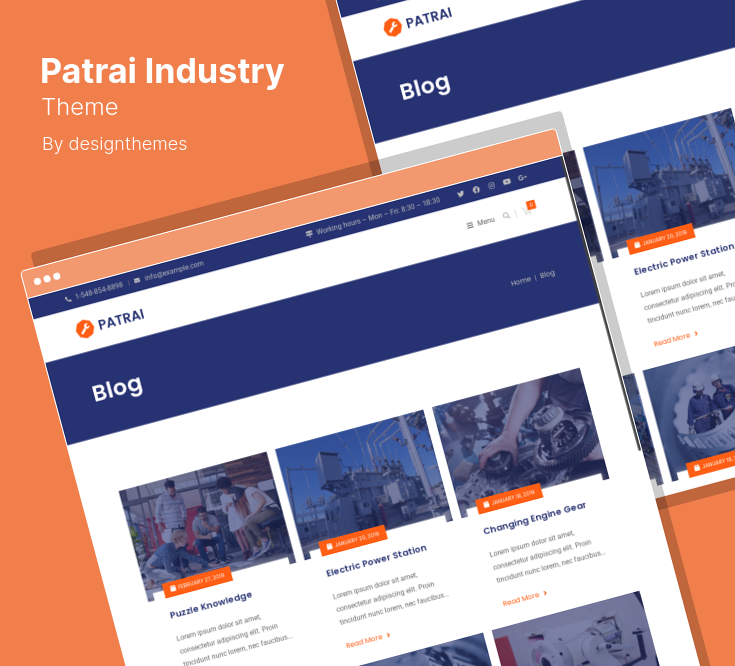
Task: Click the Google Plus icon
Action: click(x=523, y=178)
